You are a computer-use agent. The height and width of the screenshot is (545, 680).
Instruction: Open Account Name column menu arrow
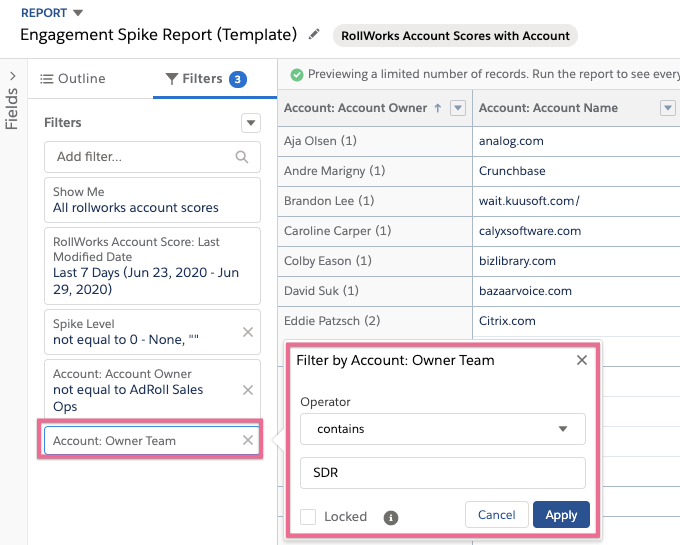[x=668, y=108]
